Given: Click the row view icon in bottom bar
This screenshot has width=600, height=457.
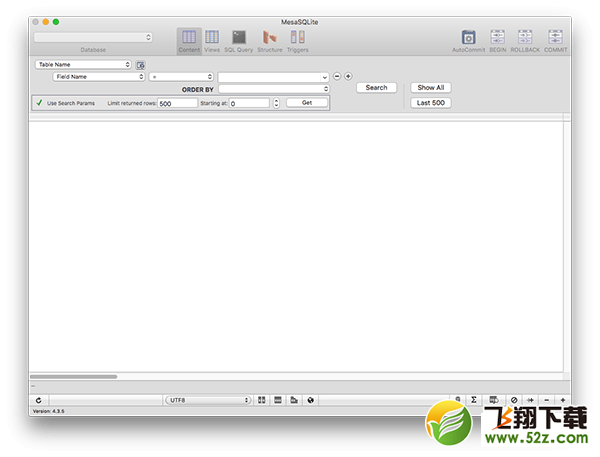Looking at the screenshot, I should click(278, 400).
